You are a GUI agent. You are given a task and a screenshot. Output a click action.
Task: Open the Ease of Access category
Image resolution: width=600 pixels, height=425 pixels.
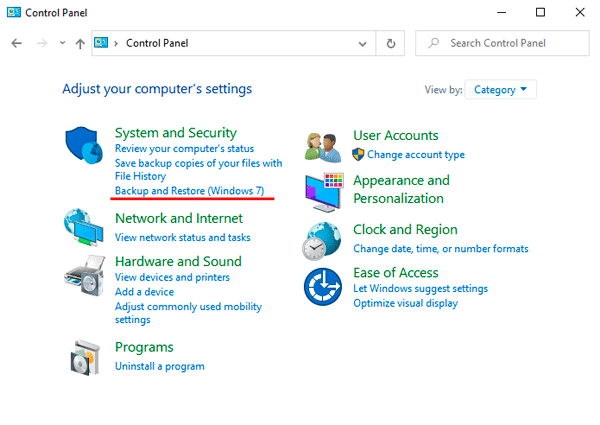tap(396, 273)
